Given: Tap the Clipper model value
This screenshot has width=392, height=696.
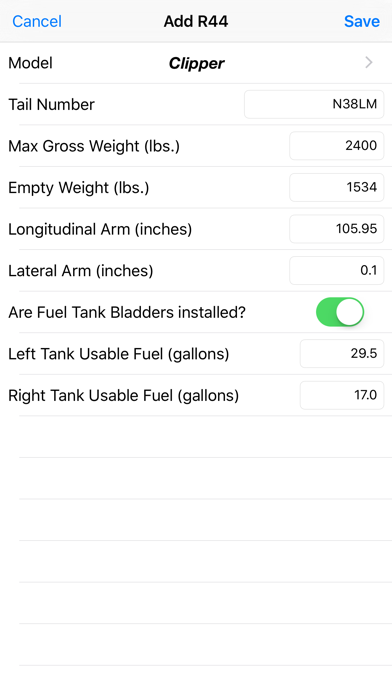Looking at the screenshot, I should click(196, 63).
